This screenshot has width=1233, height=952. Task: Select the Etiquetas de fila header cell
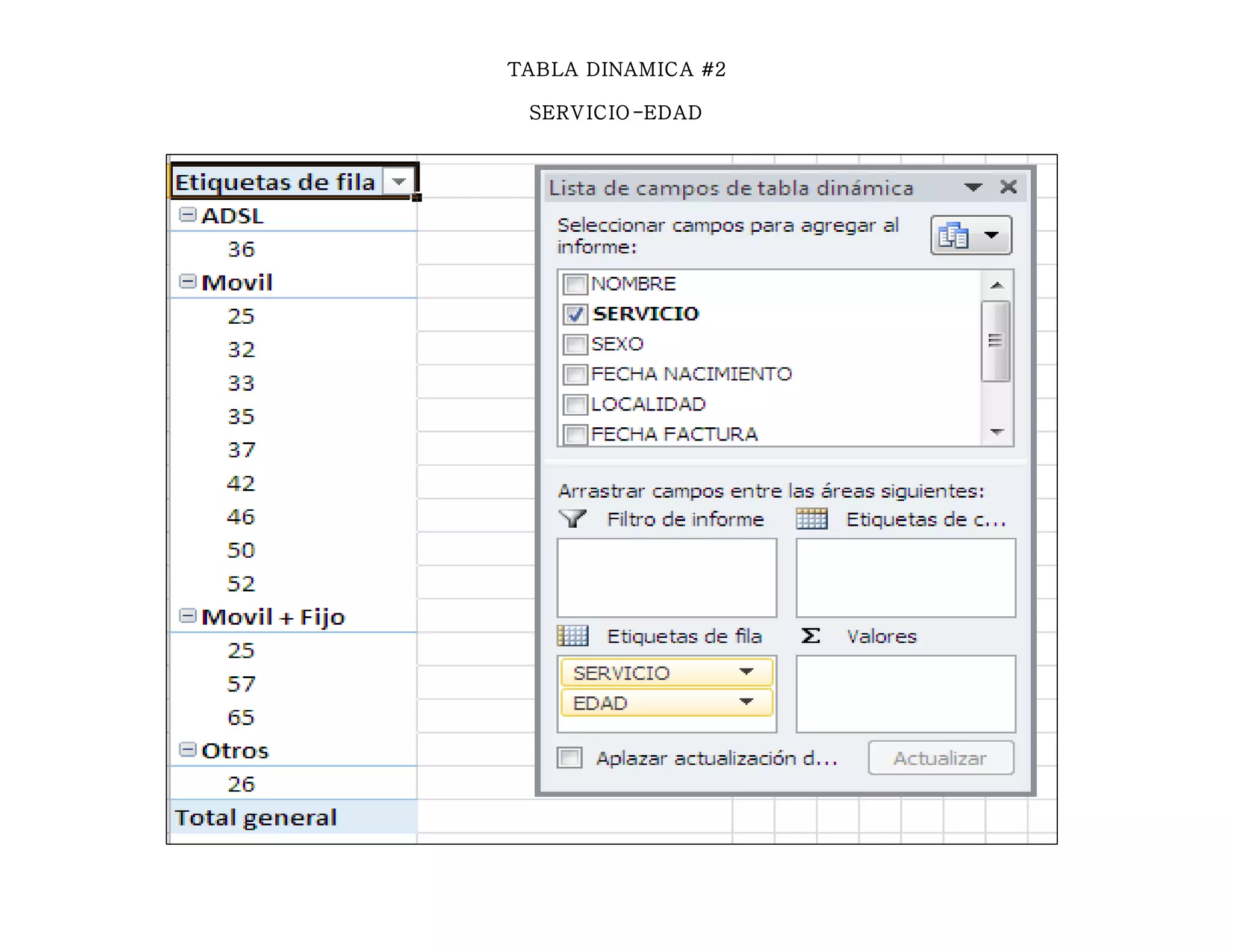point(293,182)
